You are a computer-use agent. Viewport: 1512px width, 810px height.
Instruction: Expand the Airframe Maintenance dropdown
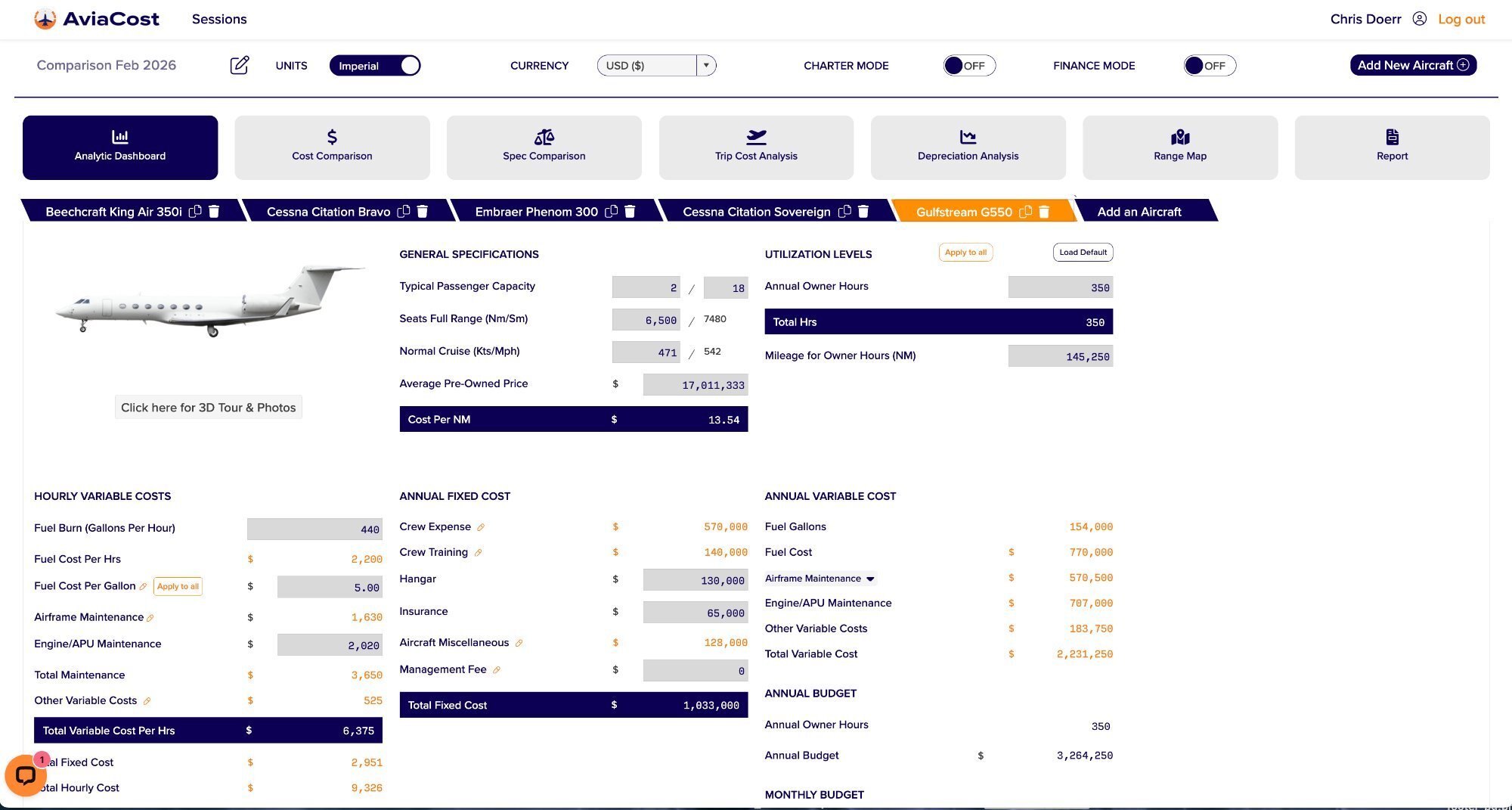click(870, 579)
